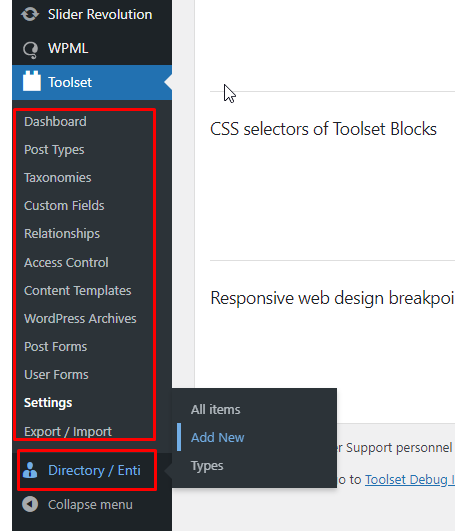Choose Add New in flyout menu

click(x=217, y=437)
